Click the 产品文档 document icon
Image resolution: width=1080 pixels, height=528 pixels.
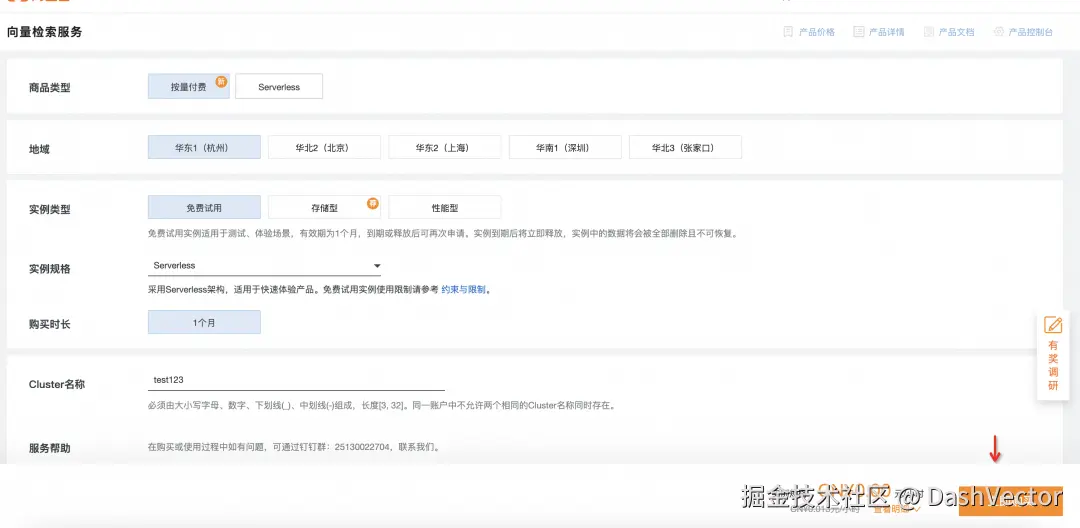coord(928,32)
